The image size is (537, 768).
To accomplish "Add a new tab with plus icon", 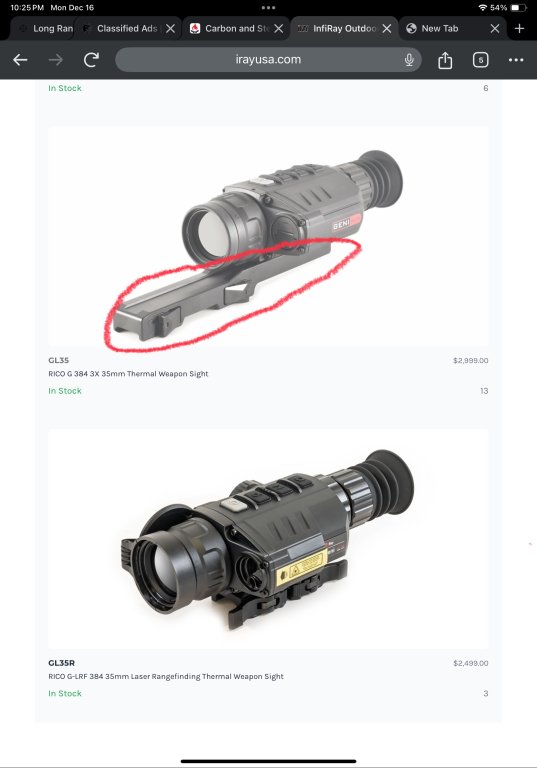I will [x=519, y=28].
